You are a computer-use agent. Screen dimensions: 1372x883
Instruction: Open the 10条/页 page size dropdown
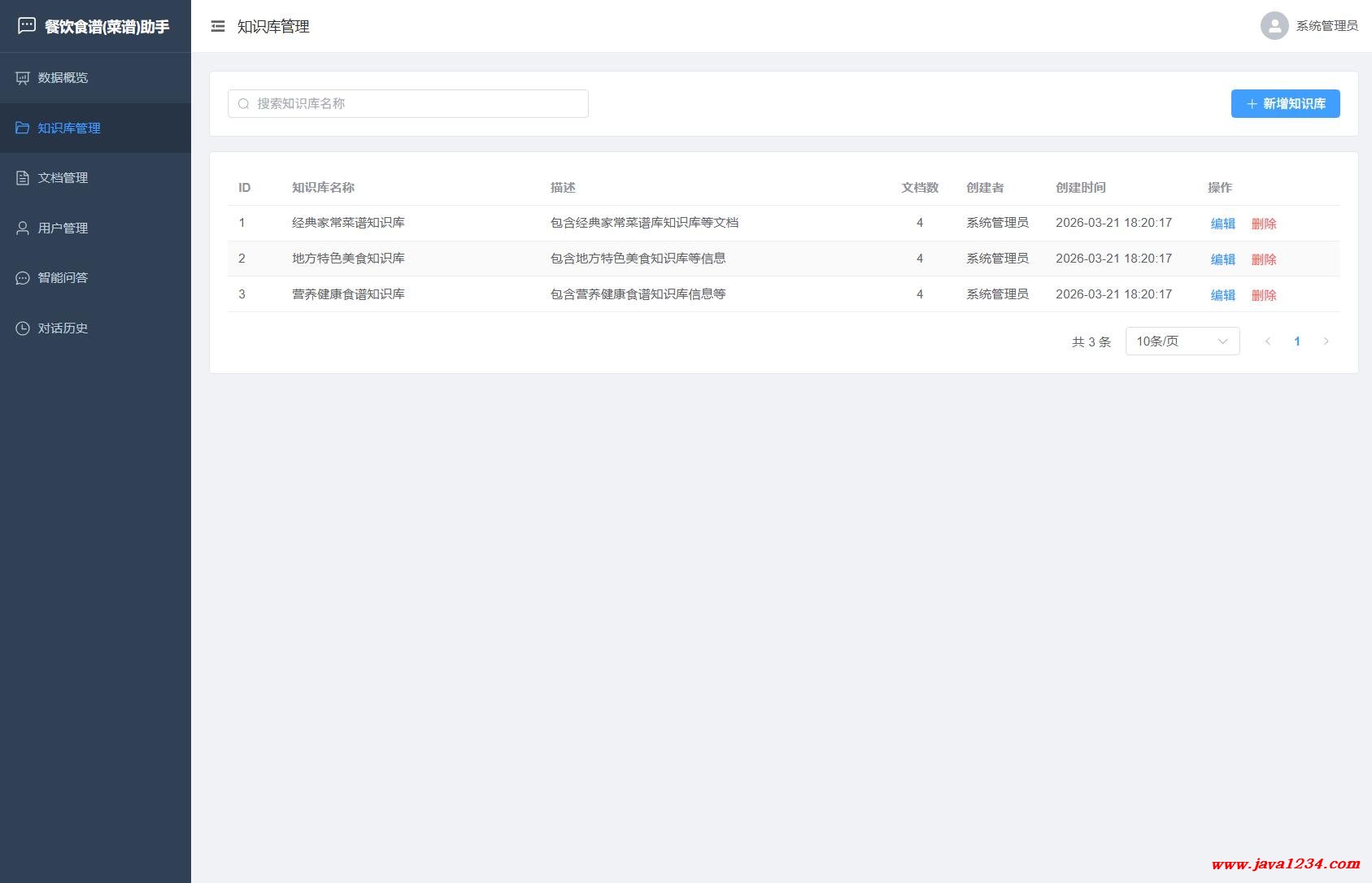click(x=1182, y=341)
